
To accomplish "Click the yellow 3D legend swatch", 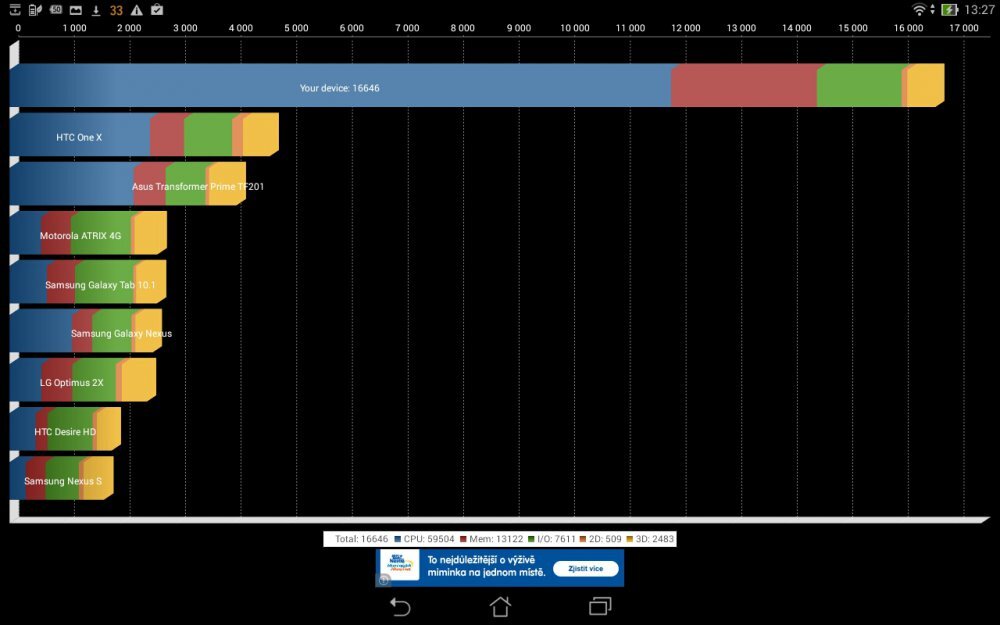I will tap(630, 539).
